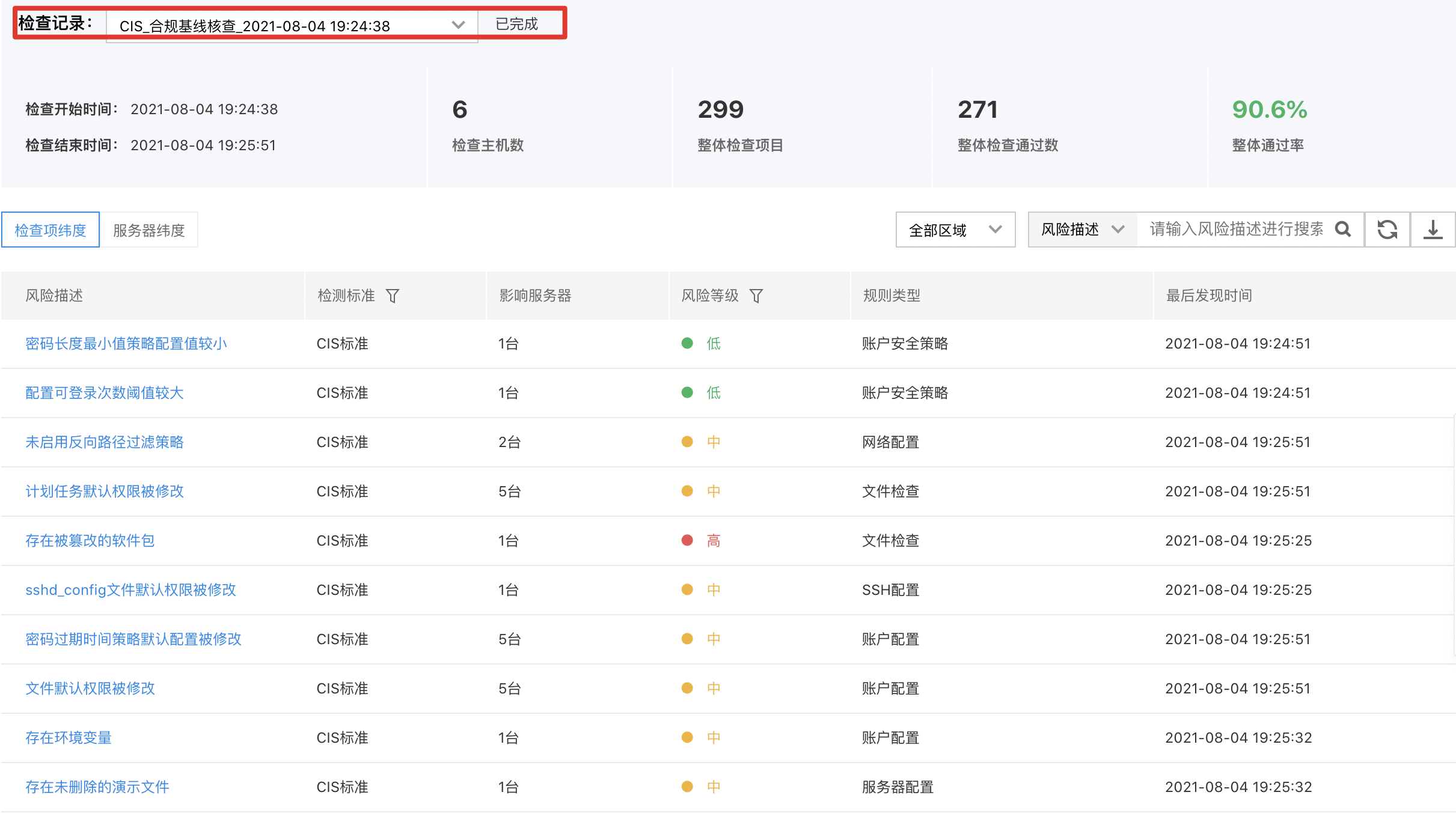The image size is (1456, 816).
Task: Click the refresh icon button
Action: 1387,229
